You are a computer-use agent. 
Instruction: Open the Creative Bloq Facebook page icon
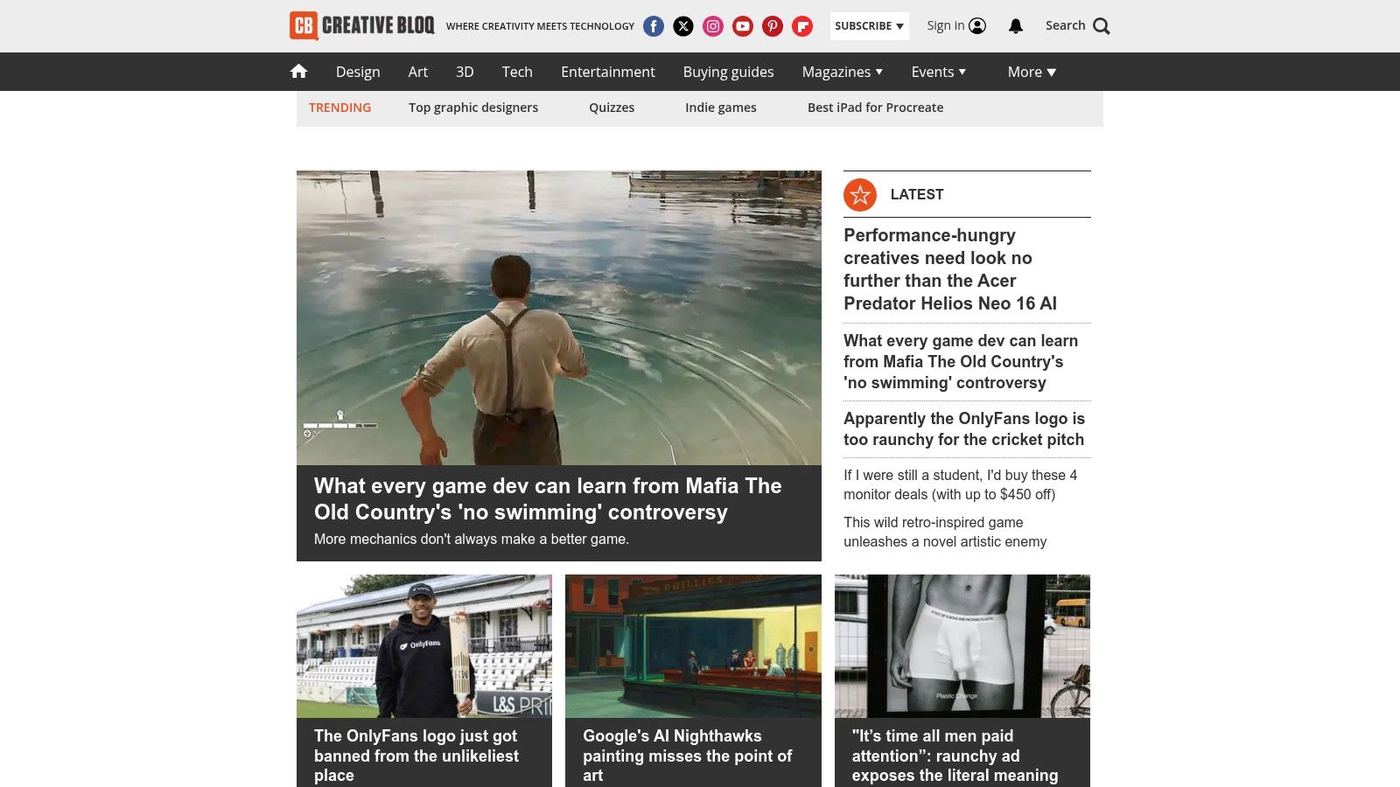pos(653,26)
